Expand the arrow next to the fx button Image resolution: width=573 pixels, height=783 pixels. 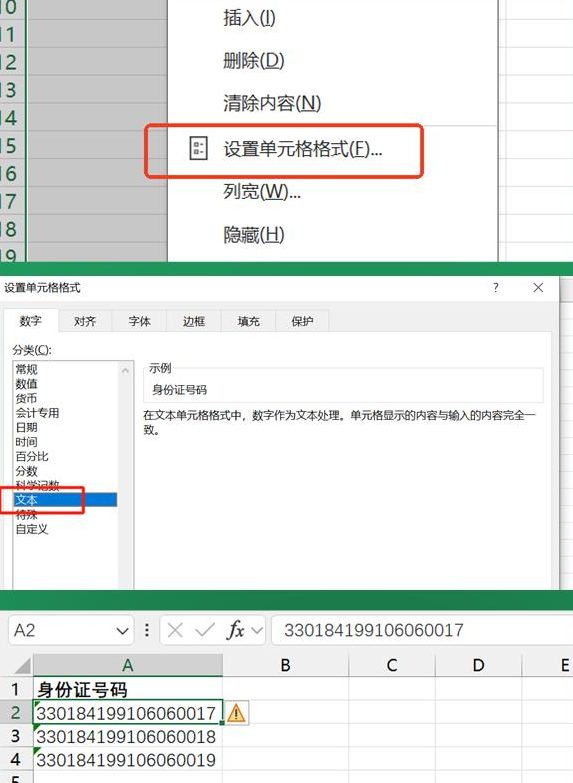pyautogui.click(x=257, y=630)
